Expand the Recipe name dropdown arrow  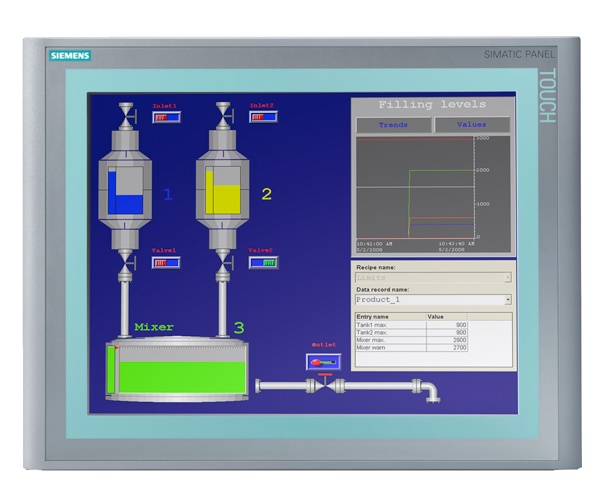[x=508, y=277]
